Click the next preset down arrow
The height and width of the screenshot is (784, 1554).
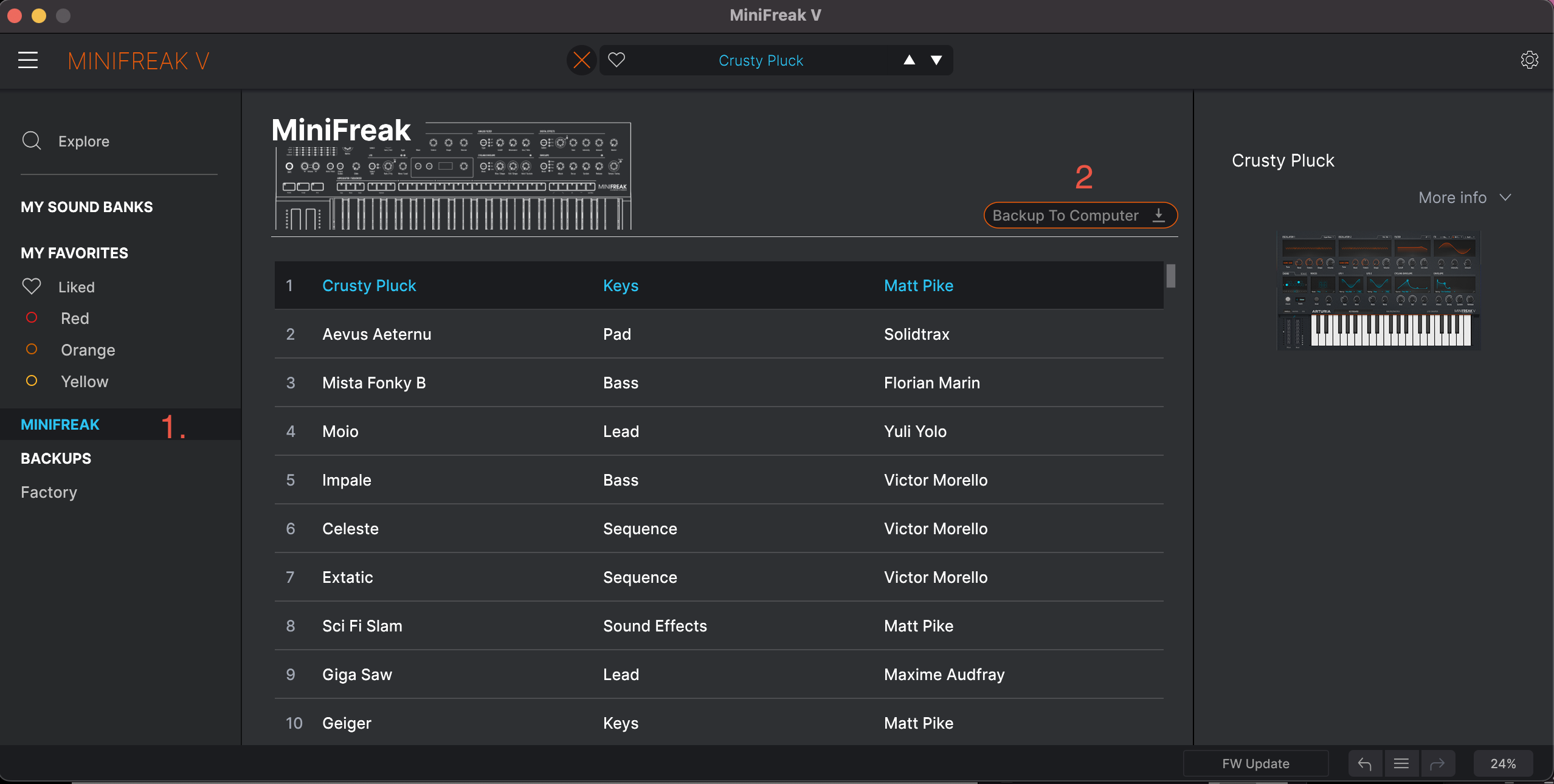point(936,60)
